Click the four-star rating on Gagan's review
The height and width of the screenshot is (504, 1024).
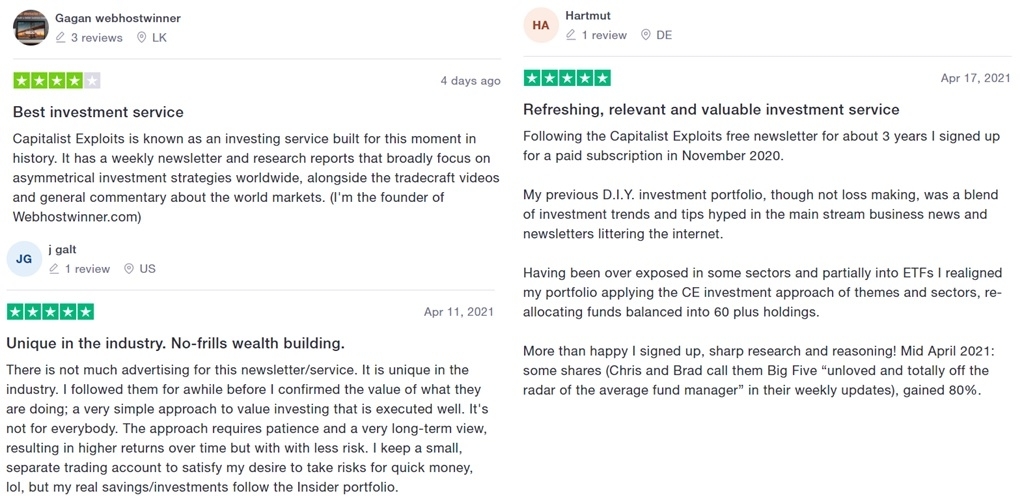[x=57, y=81]
